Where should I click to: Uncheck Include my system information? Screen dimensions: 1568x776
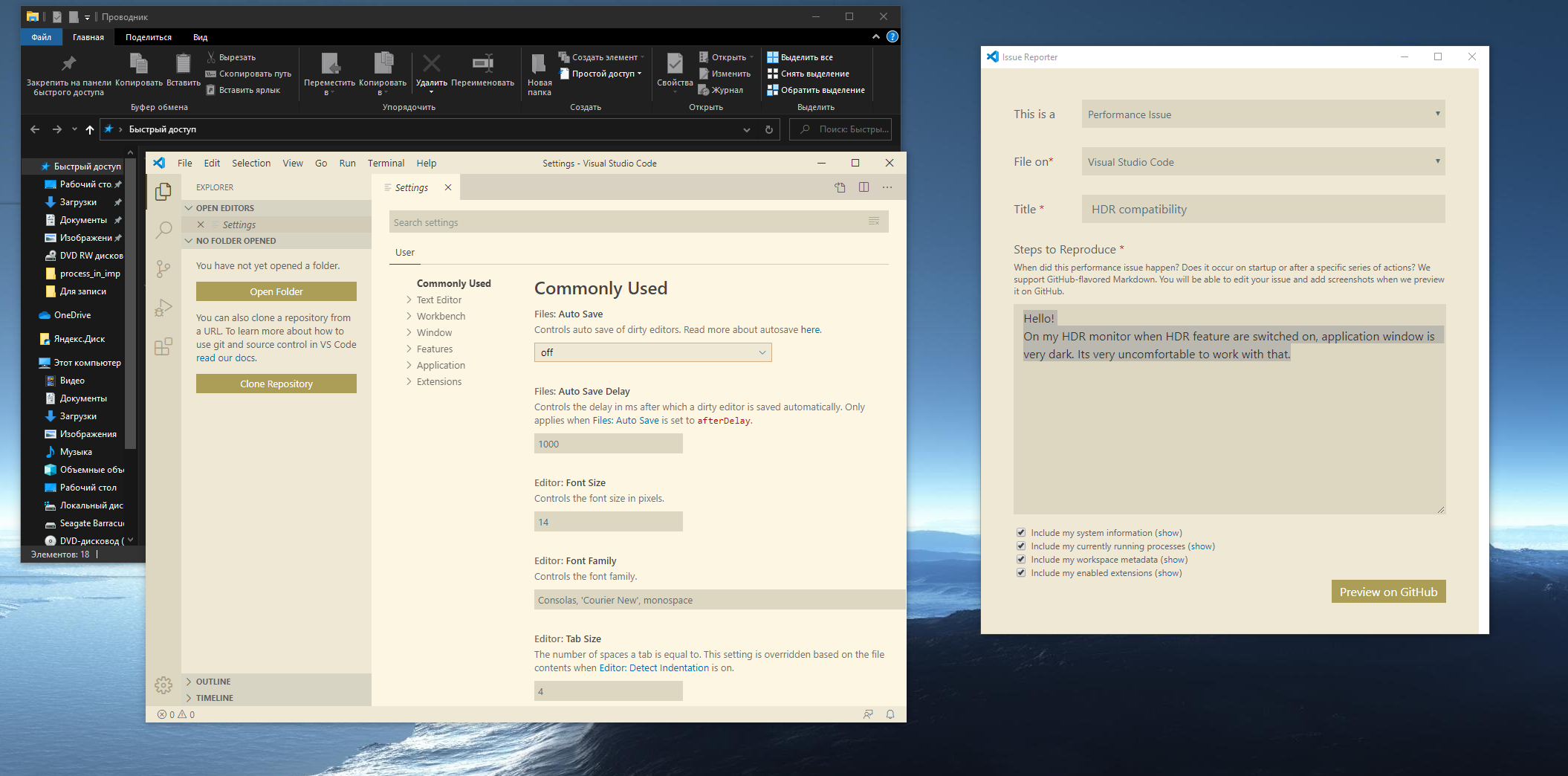[1021, 532]
